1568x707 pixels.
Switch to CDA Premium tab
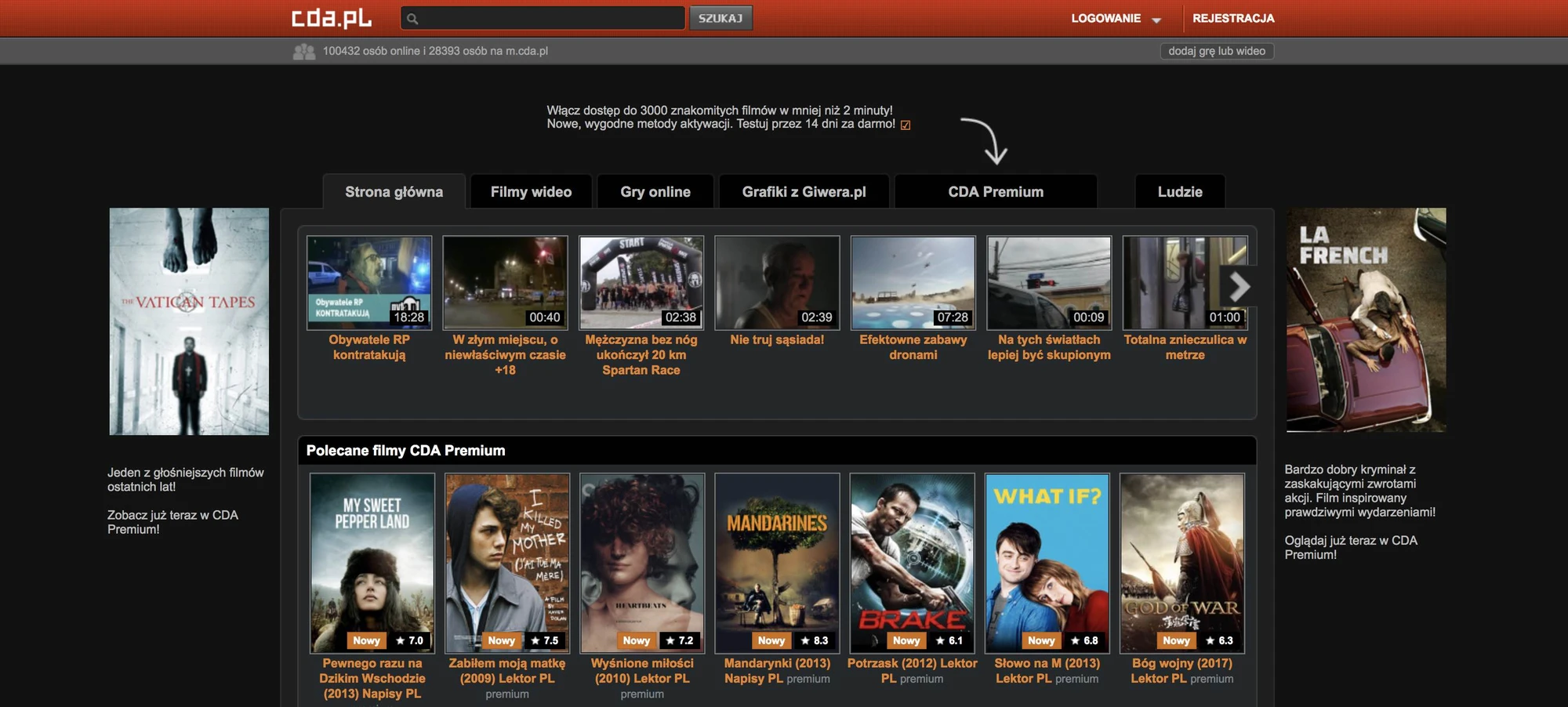click(996, 192)
